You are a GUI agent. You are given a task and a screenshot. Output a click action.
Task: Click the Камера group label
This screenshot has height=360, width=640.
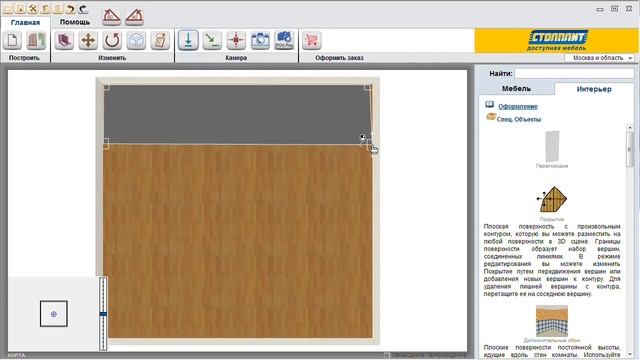236,58
